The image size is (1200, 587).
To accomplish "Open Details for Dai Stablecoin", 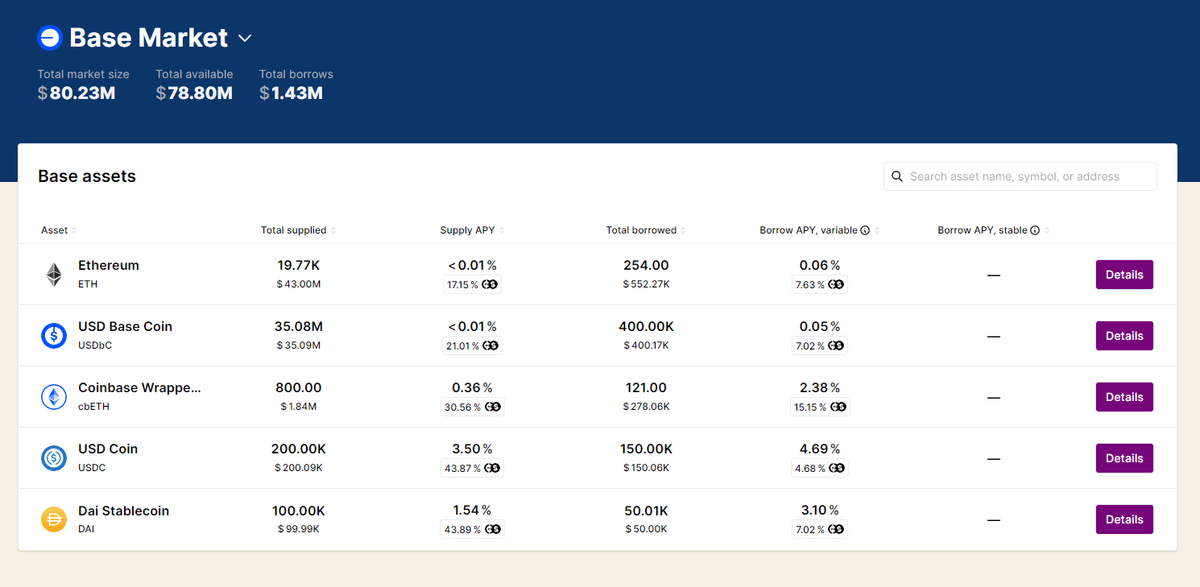I will pyautogui.click(x=1124, y=520).
